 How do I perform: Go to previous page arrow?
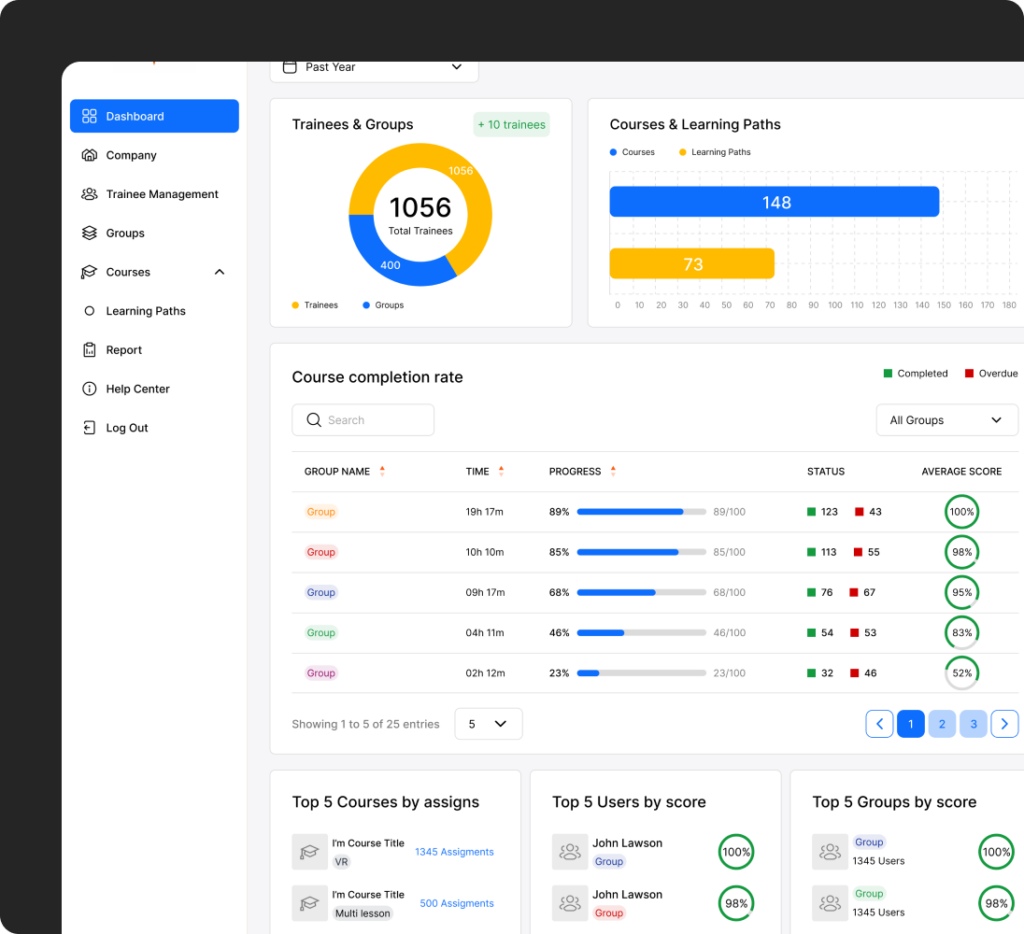click(880, 724)
